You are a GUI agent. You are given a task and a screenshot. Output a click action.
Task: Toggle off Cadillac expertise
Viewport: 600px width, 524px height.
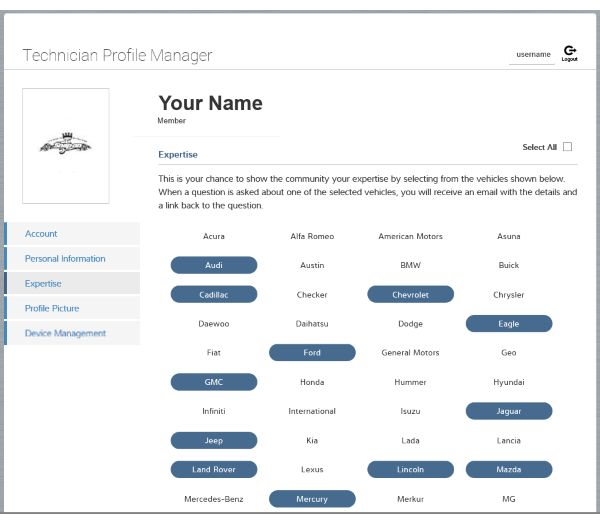click(x=214, y=295)
